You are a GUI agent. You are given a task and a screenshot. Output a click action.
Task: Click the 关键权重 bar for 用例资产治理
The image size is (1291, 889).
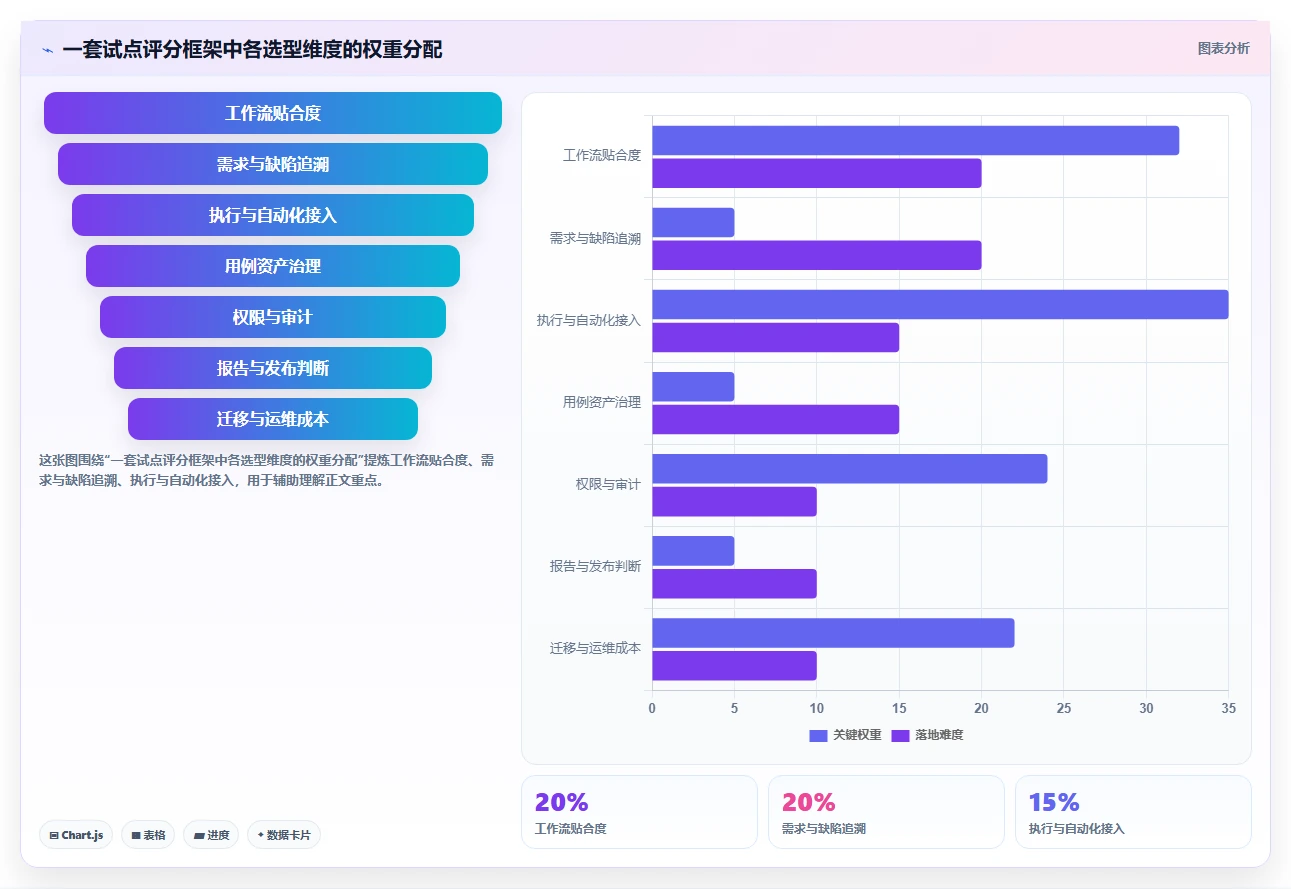tap(694, 386)
